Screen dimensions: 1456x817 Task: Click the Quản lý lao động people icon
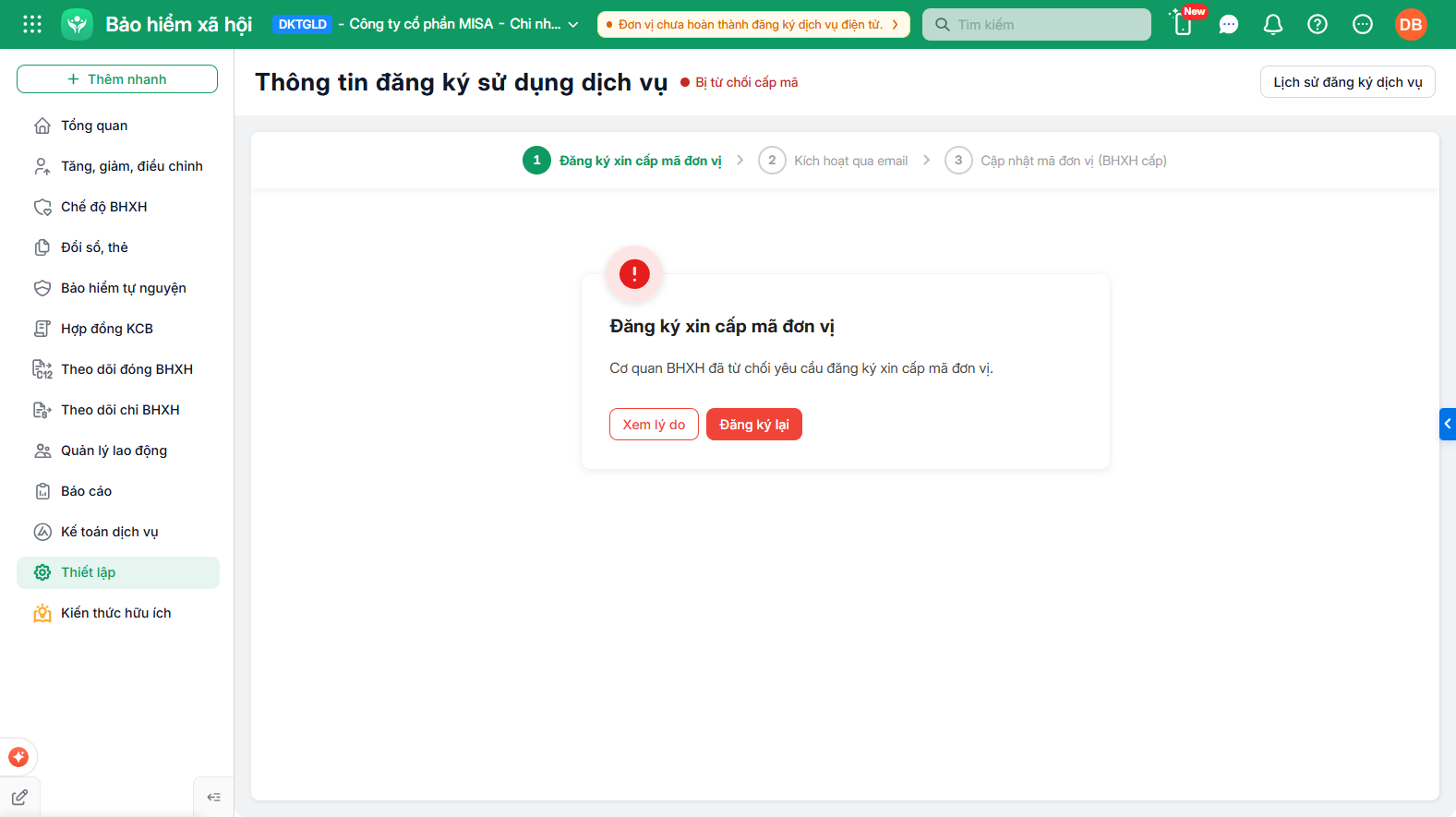click(42, 451)
